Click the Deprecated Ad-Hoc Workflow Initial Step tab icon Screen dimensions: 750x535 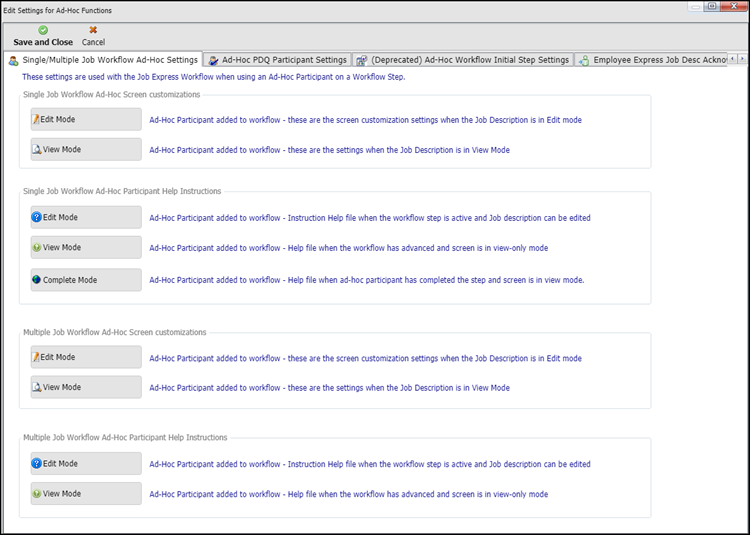click(x=362, y=61)
